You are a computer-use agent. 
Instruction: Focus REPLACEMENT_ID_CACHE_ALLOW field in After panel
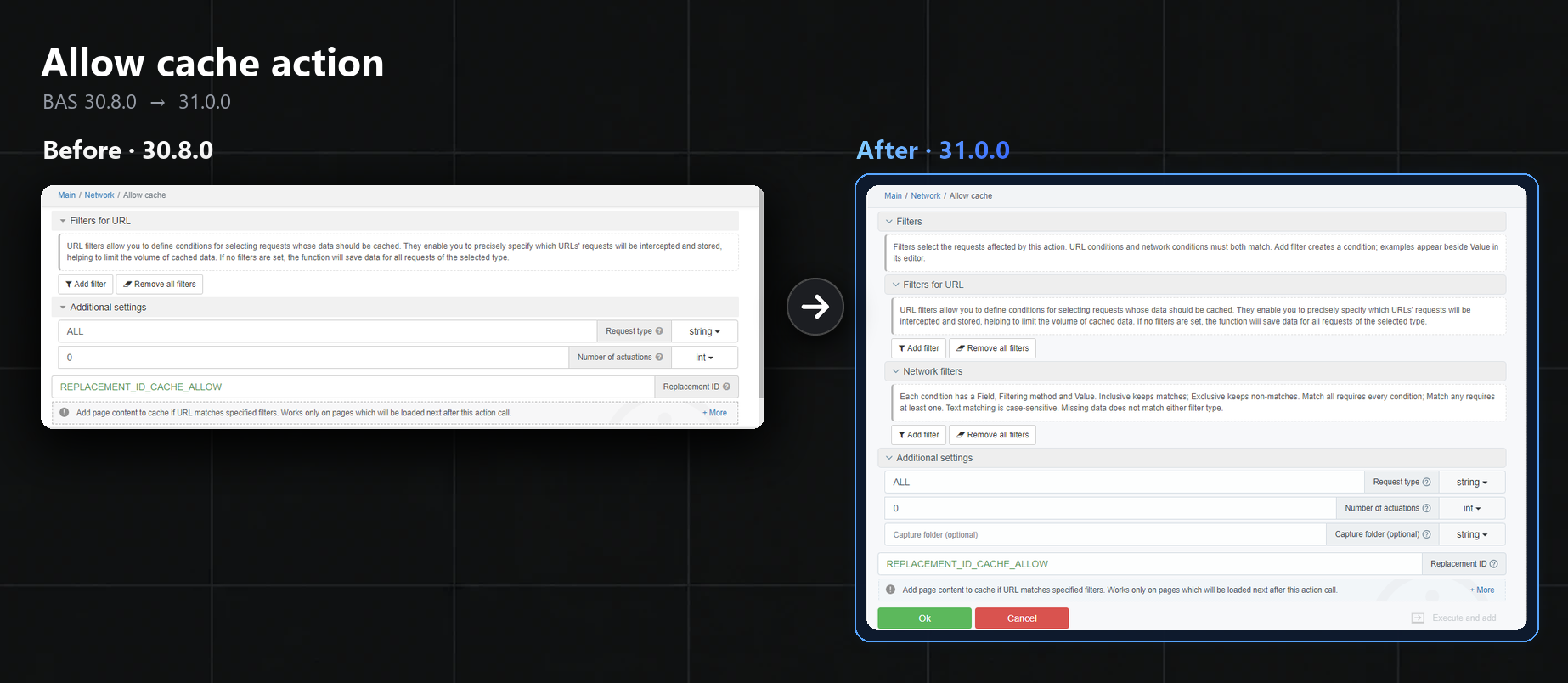pos(1149,564)
